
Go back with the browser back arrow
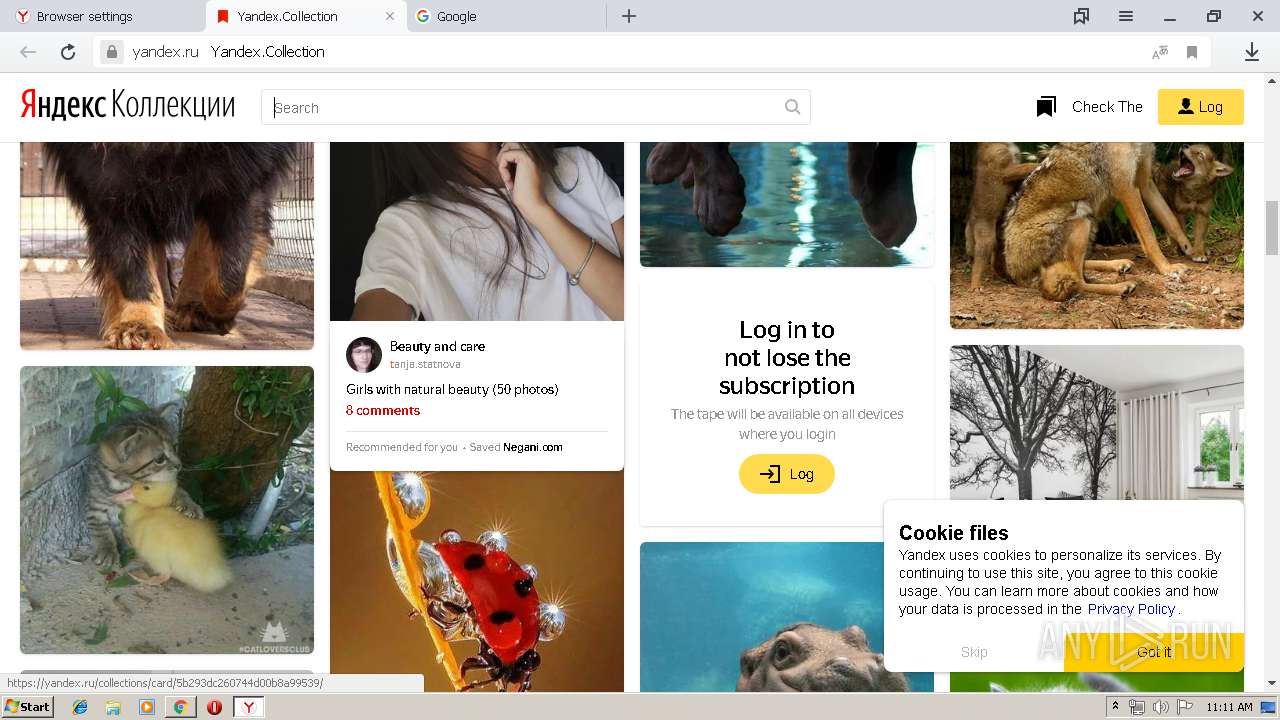pos(28,52)
